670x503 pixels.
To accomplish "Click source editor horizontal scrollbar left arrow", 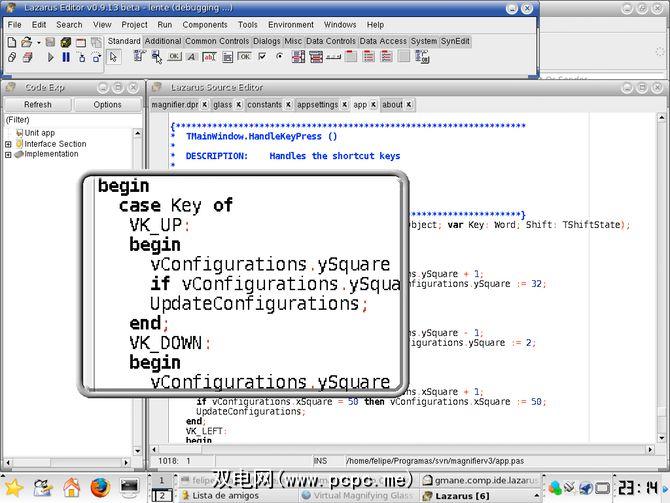I will pos(154,450).
